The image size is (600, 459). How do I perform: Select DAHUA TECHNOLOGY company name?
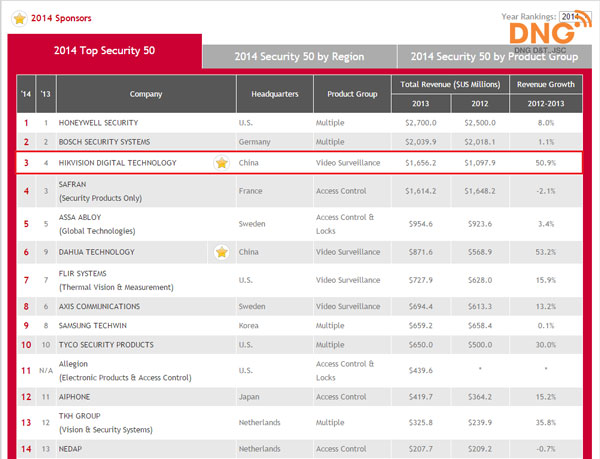click(96, 252)
